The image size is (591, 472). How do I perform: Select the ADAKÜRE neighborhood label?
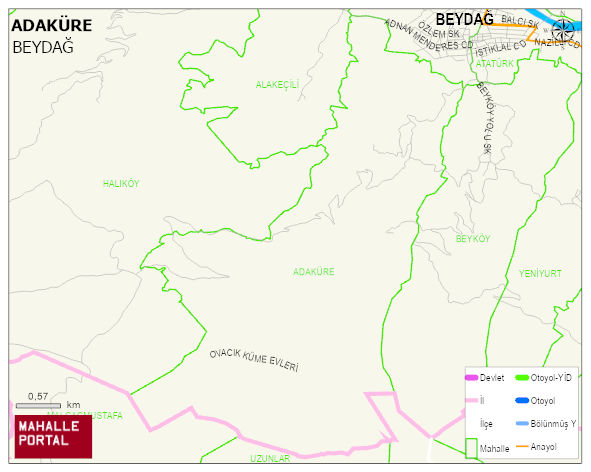[x=314, y=272]
